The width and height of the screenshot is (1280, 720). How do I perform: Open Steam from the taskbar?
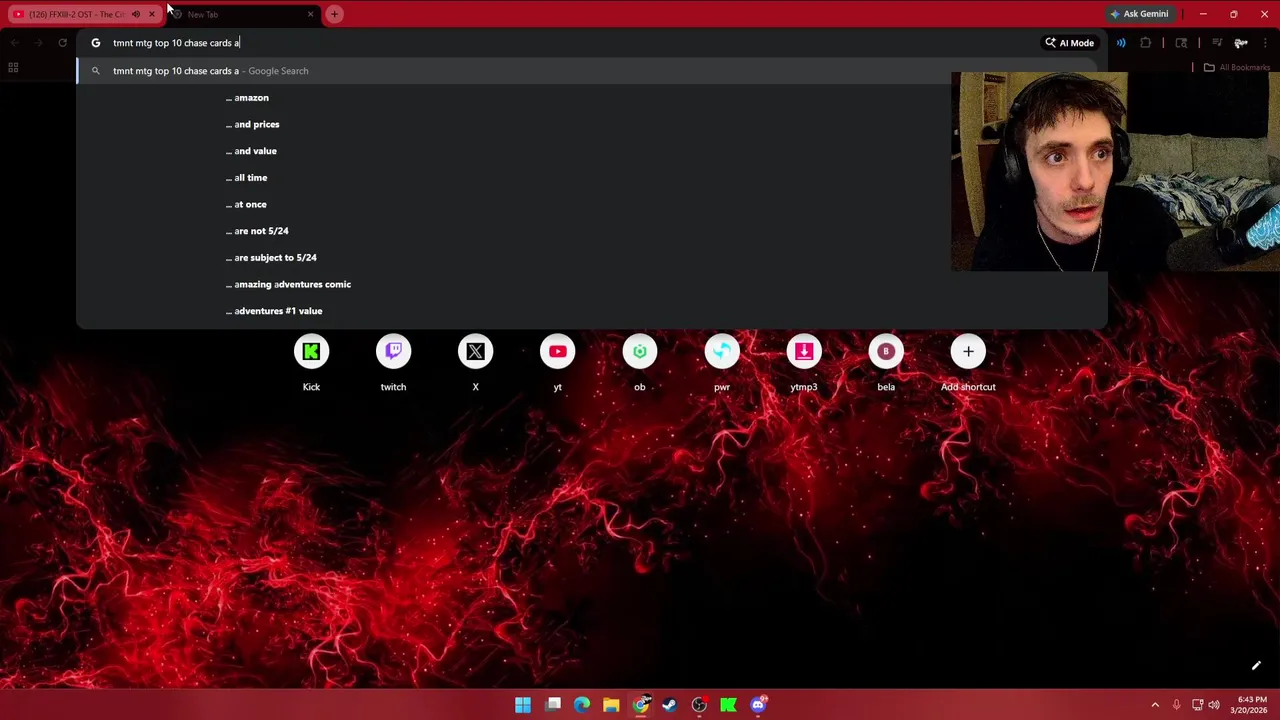(669, 705)
